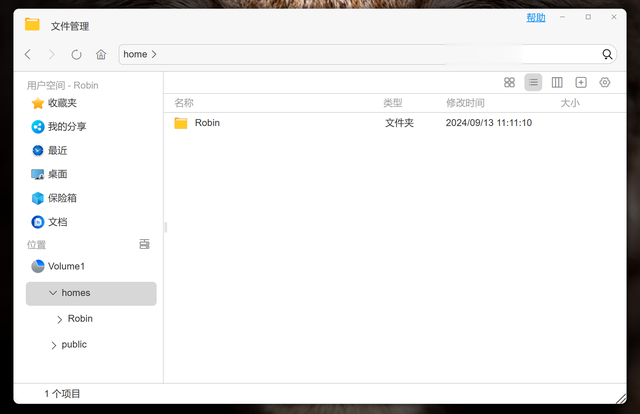Create a new item with plus icon
The width and height of the screenshot is (640, 414).
click(581, 82)
